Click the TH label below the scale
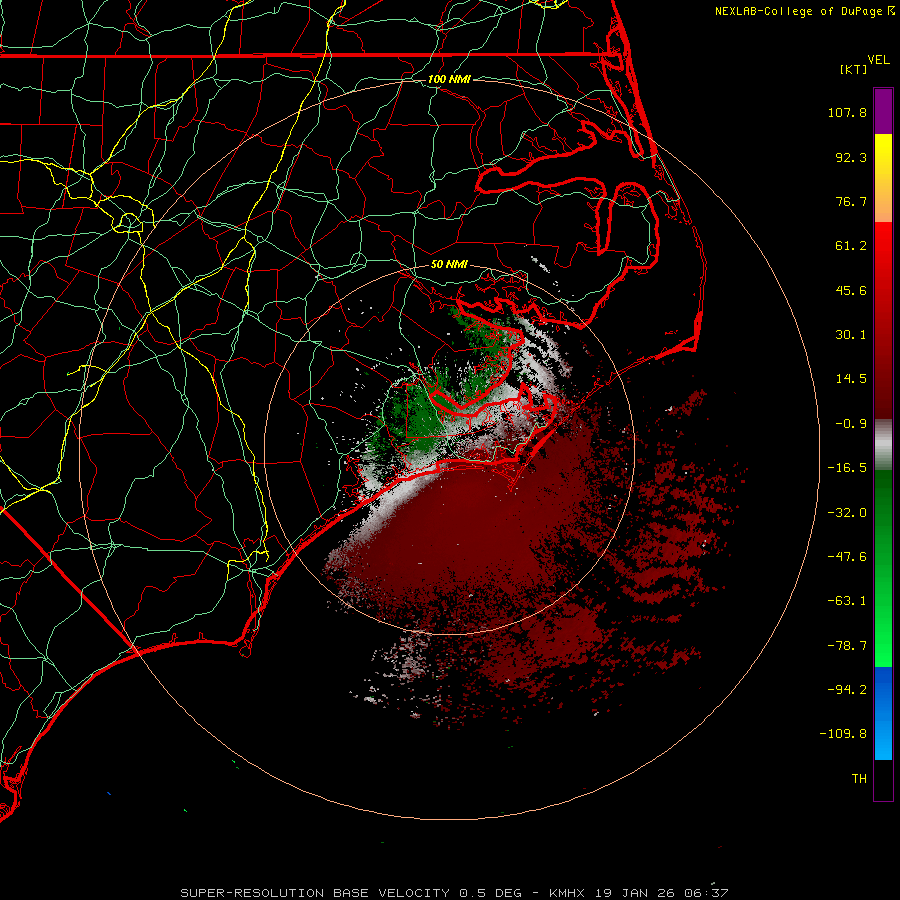This screenshot has height=900, width=900. (859, 779)
